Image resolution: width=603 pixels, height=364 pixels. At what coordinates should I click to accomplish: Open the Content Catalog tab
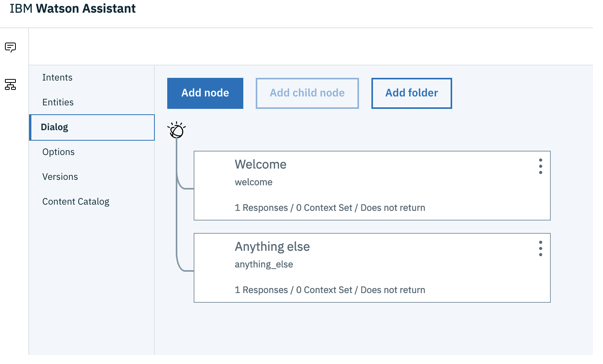(76, 202)
